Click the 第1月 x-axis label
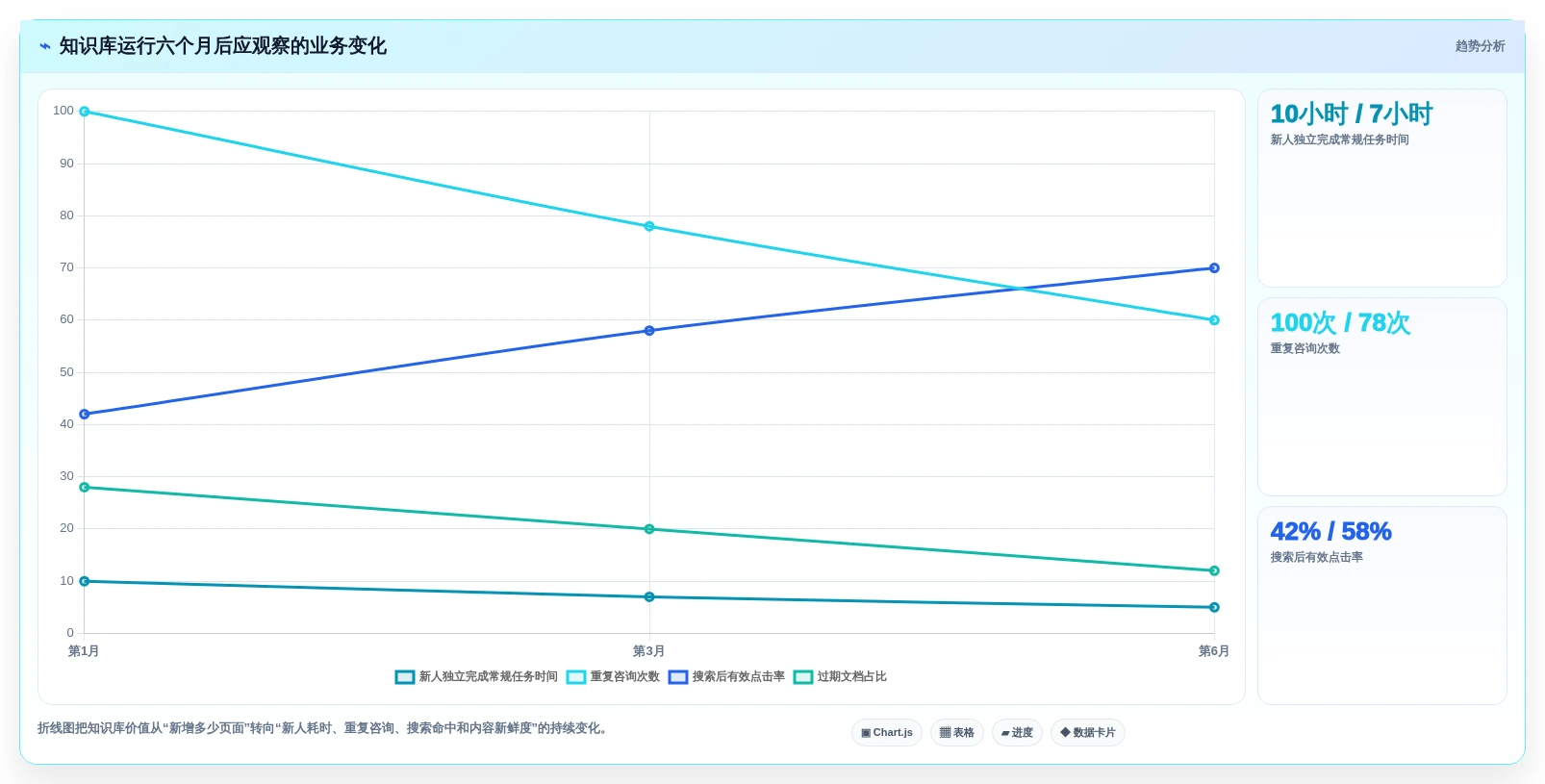Screen dimensions: 1545x784 [84, 651]
